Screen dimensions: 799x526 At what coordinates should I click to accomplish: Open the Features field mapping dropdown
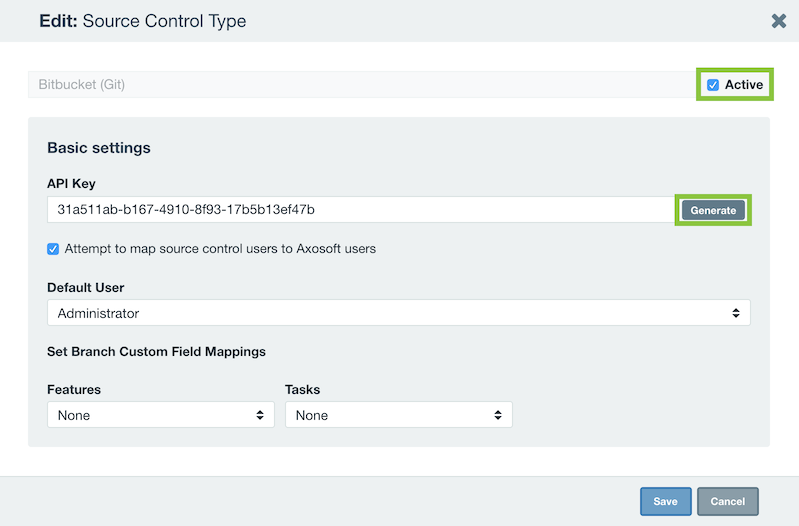coord(161,414)
